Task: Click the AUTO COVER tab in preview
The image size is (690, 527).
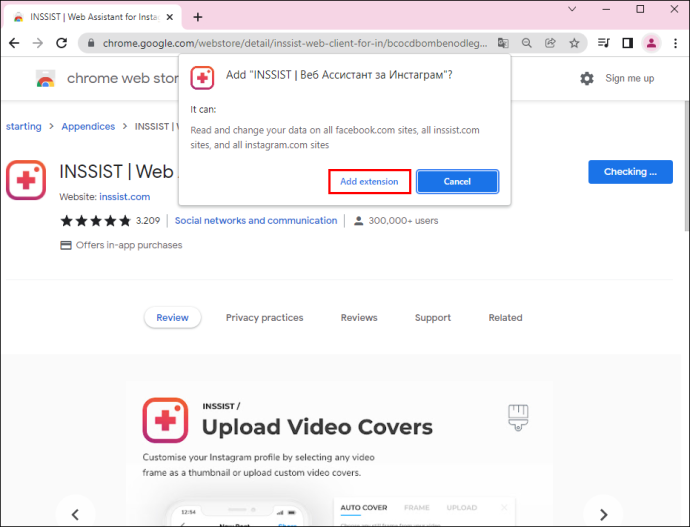Action: pos(364,508)
